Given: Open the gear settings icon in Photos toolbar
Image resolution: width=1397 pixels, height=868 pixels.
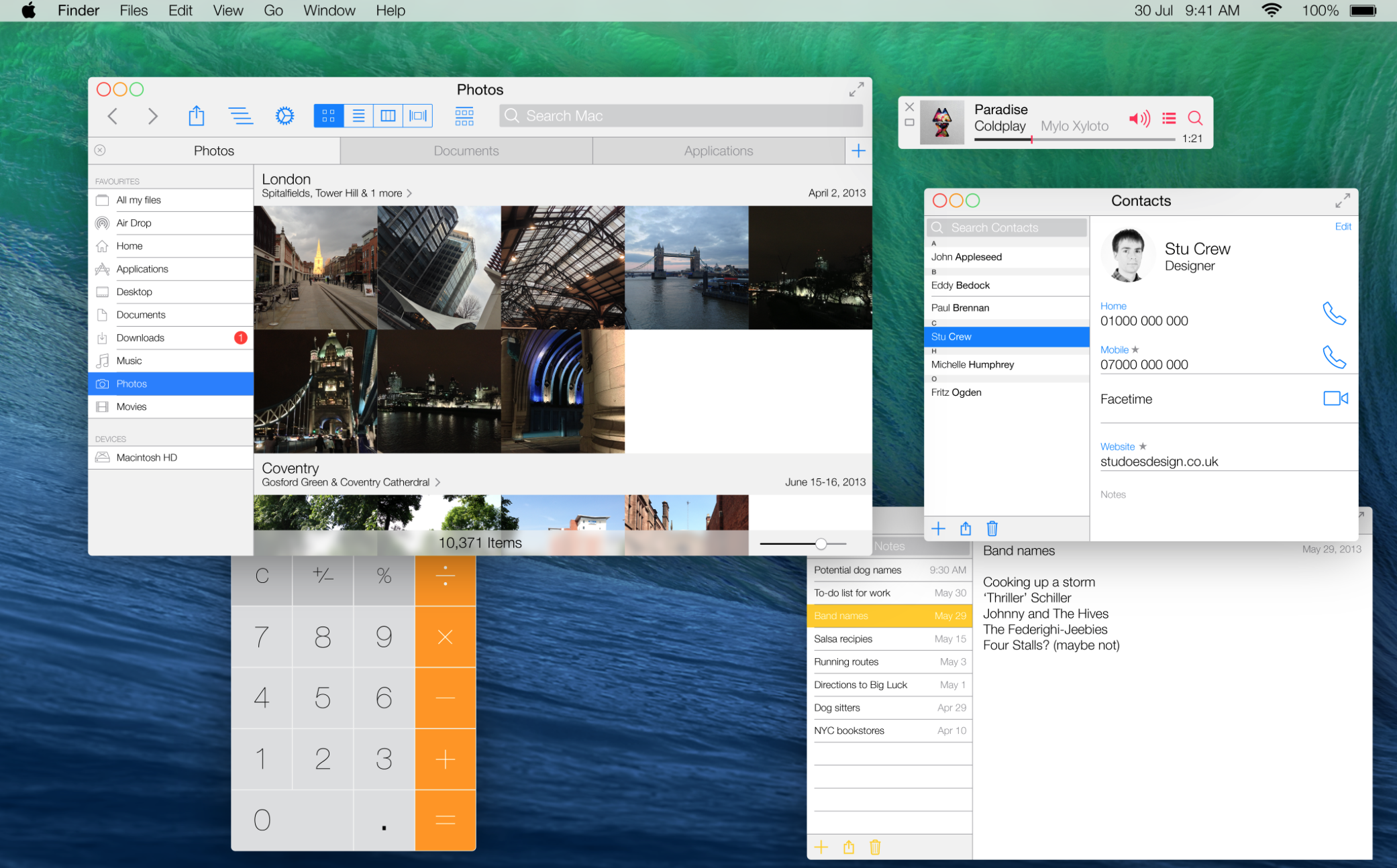Looking at the screenshot, I should coord(284,115).
